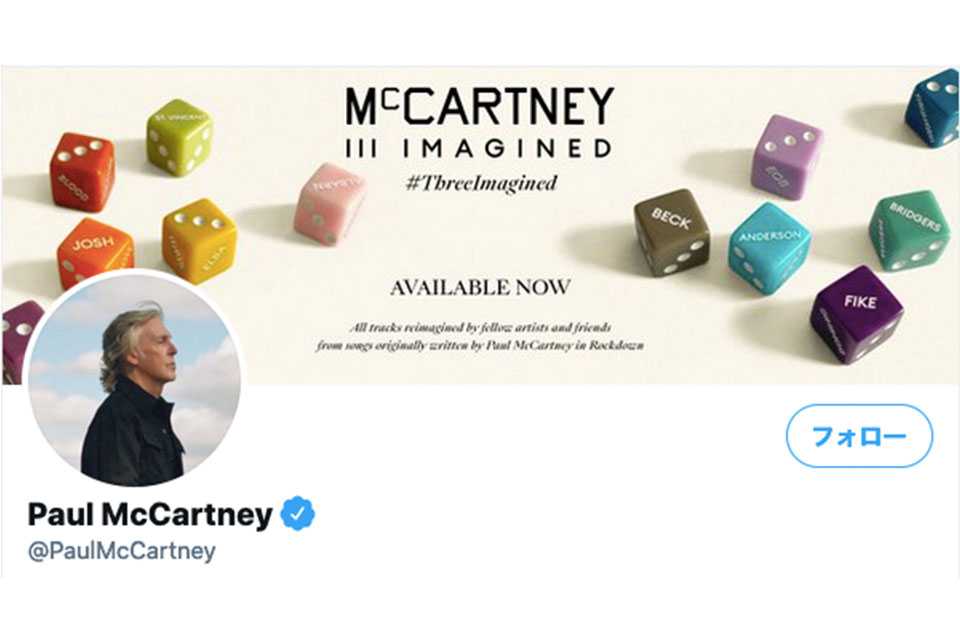This screenshot has height=640, width=960.
Task: Click the フォロー follow button
Action: coord(859,435)
